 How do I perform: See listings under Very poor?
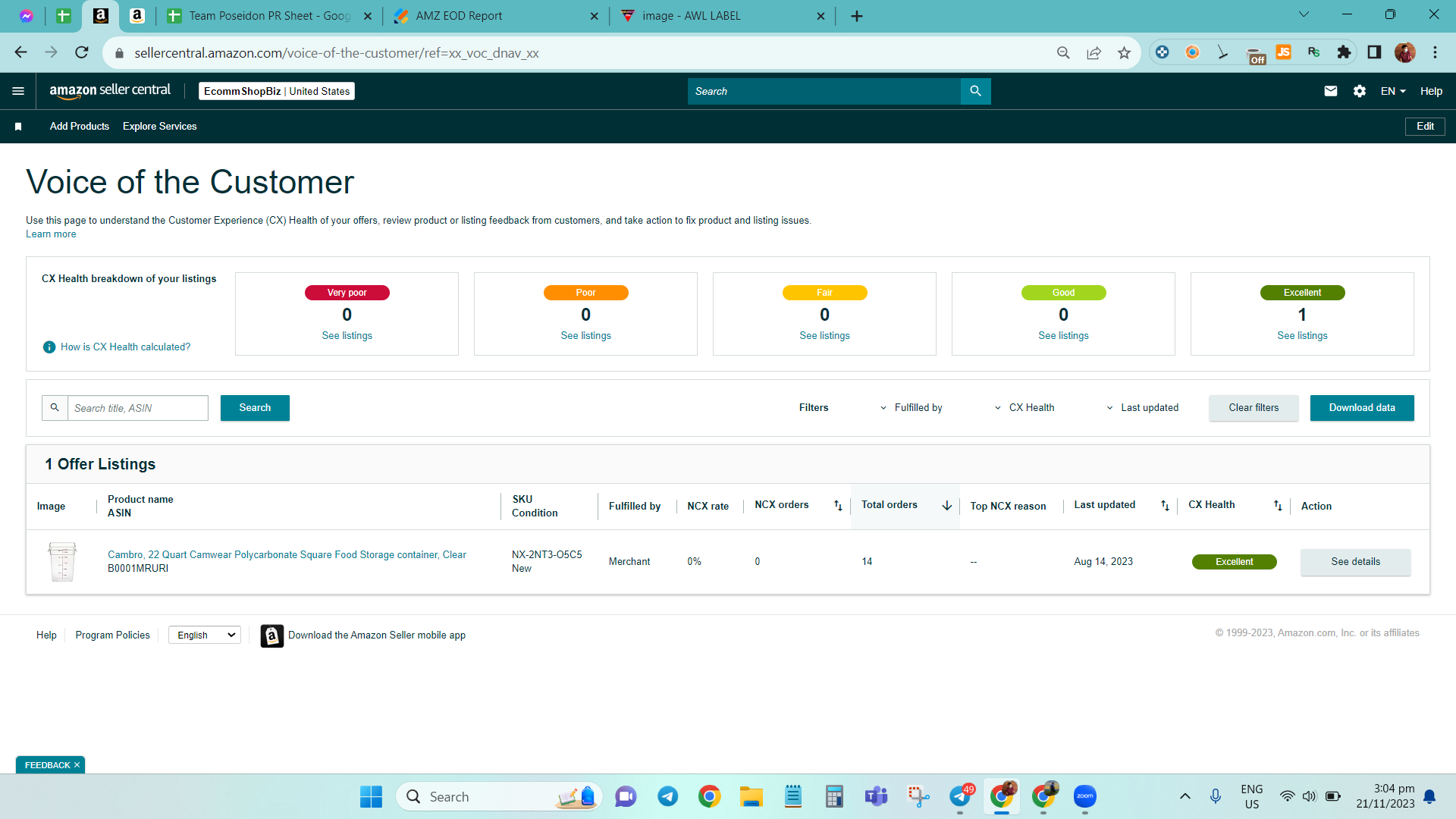click(347, 336)
